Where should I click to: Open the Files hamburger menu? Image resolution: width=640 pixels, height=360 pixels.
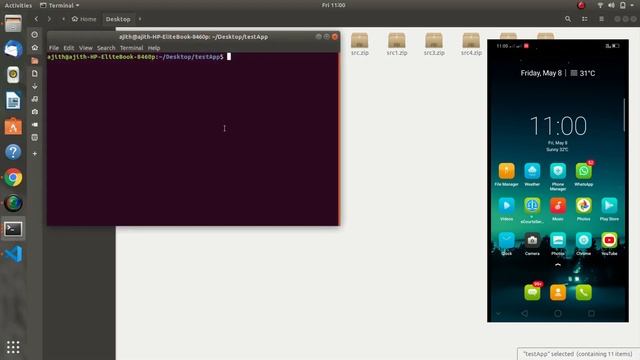pyautogui.click(x=601, y=19)
